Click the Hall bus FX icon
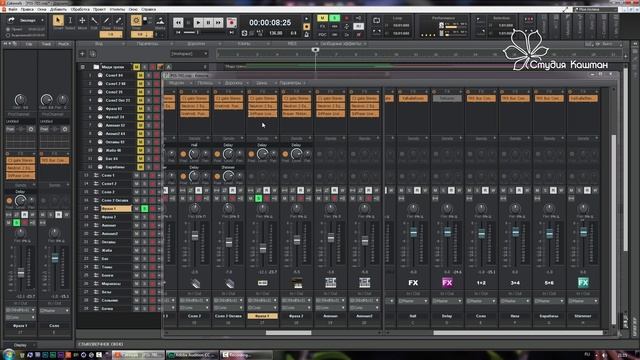This screenshot has height=360, width=640. coord(413,282)
